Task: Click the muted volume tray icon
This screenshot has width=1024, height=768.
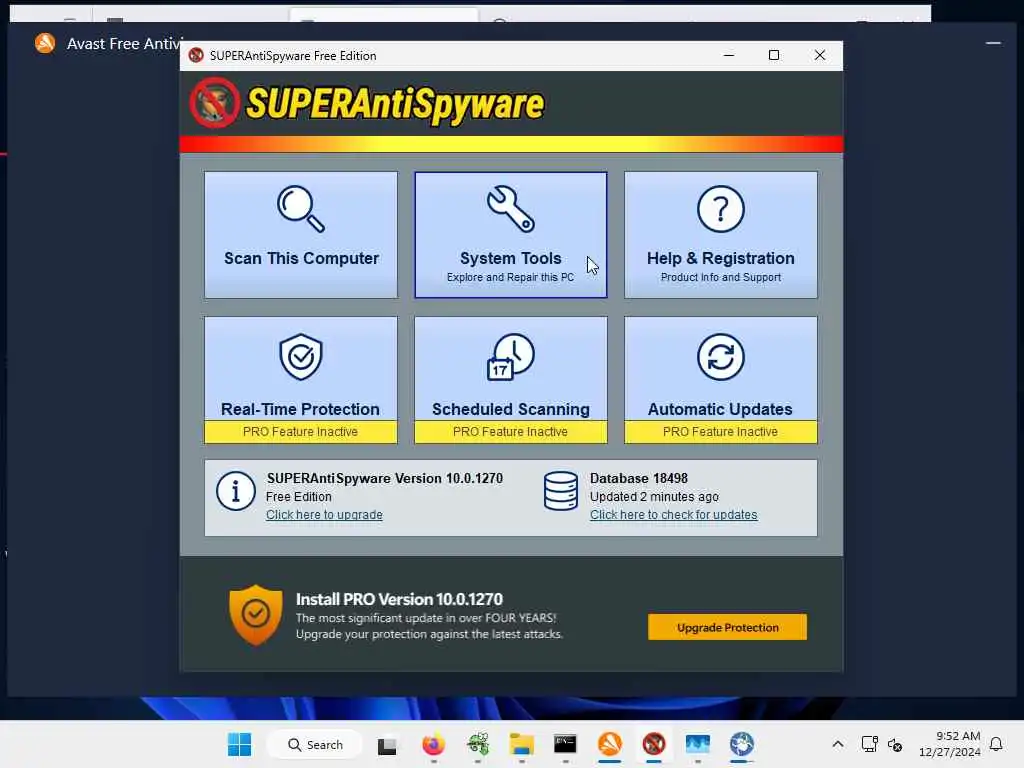Action: (x=895, y=744)
